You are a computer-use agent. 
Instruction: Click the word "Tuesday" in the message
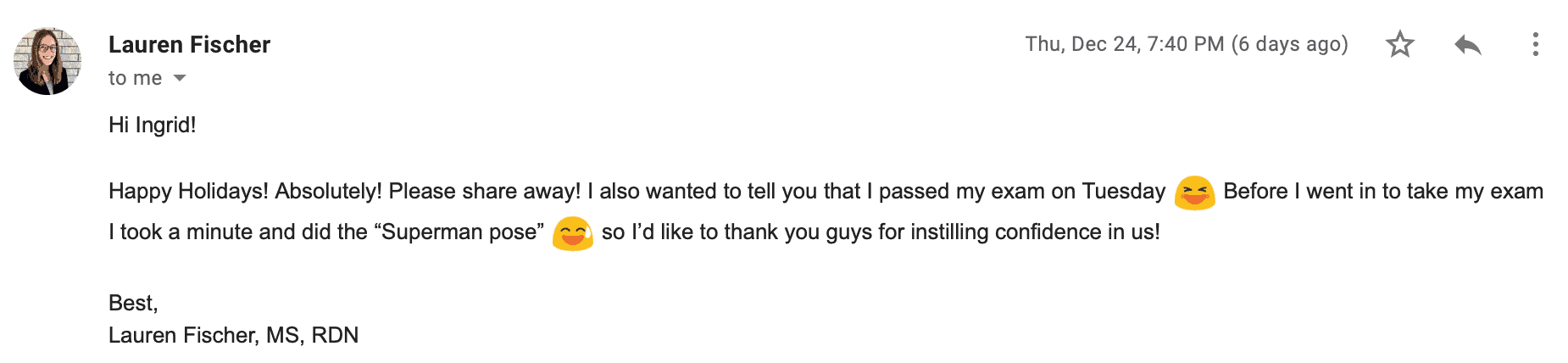(x=1124, y=192)
